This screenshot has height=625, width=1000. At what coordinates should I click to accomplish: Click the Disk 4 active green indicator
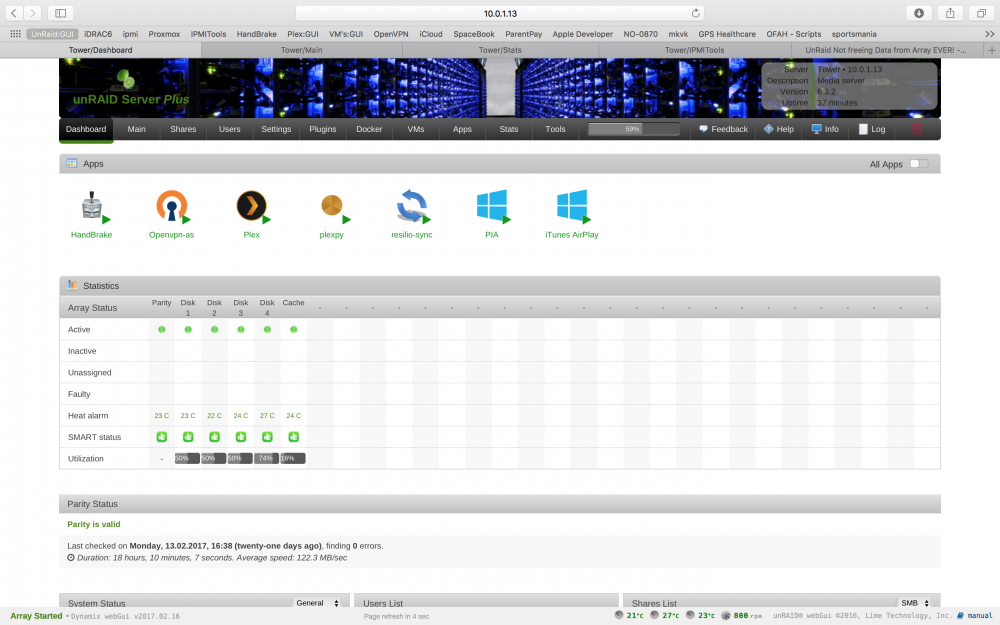tap(267, 330)
